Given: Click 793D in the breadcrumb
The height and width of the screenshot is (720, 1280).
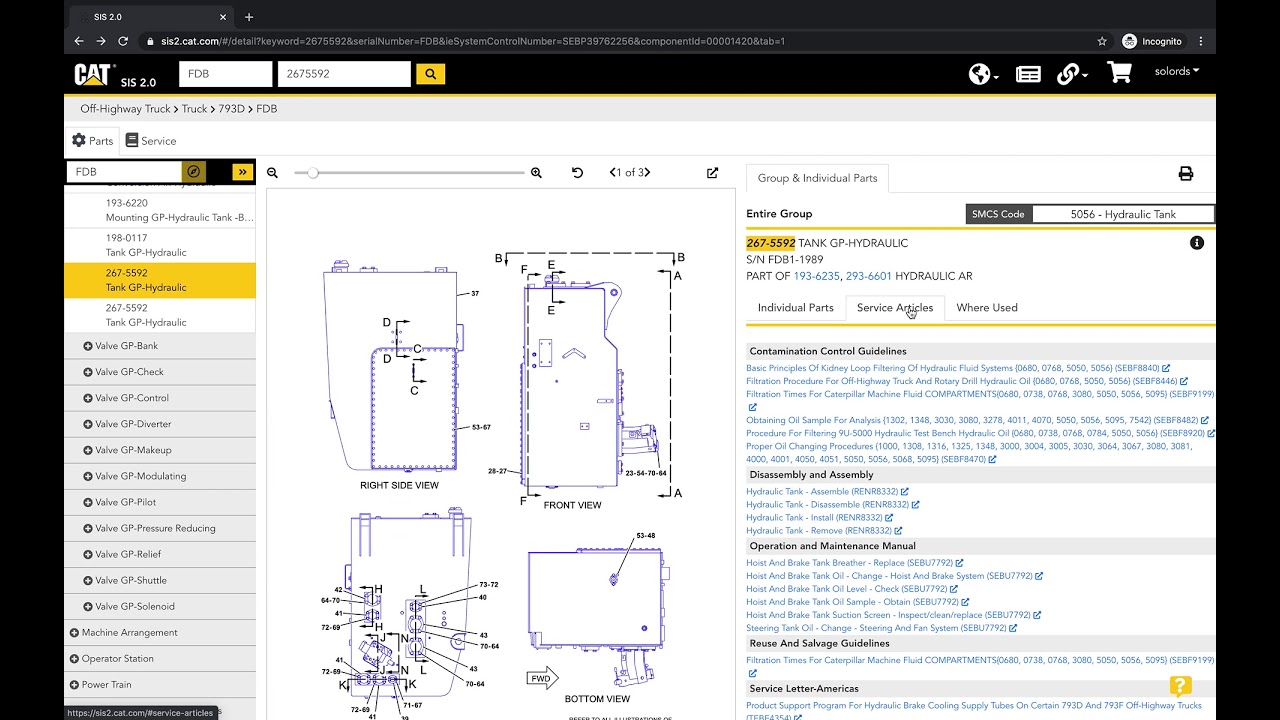Looking at the screenshot, I should tap(231, 109).
